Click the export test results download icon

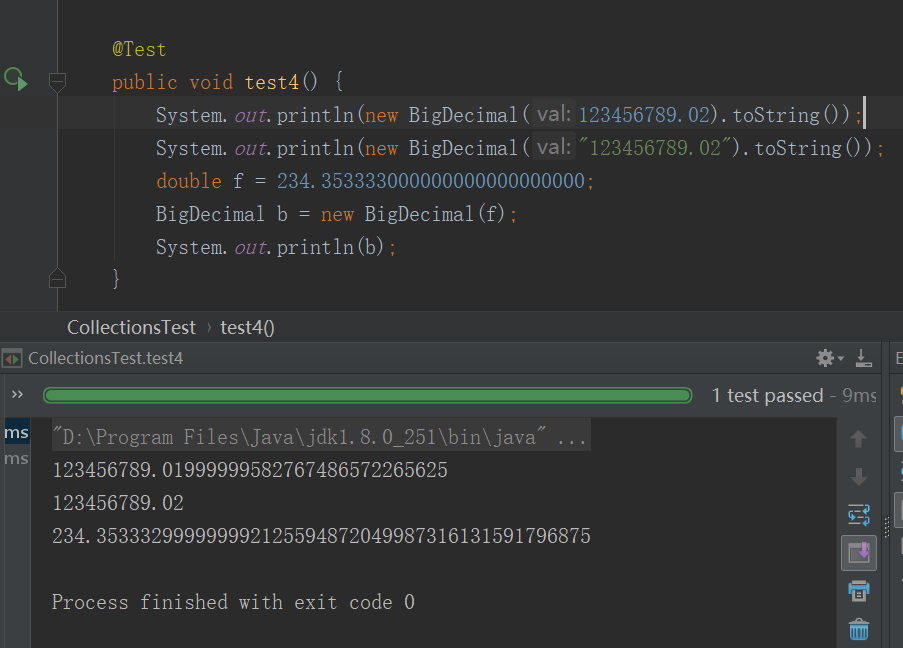(863, 358)
